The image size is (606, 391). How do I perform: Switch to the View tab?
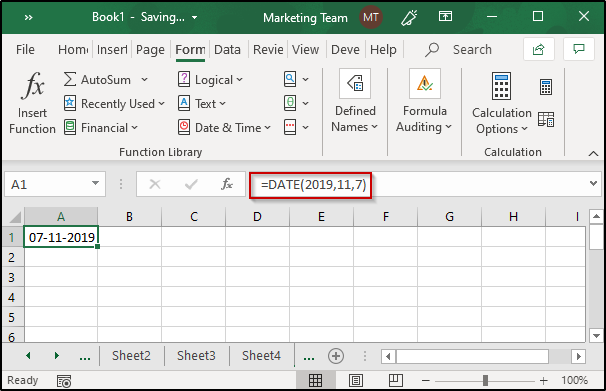(x=305, y=49)
